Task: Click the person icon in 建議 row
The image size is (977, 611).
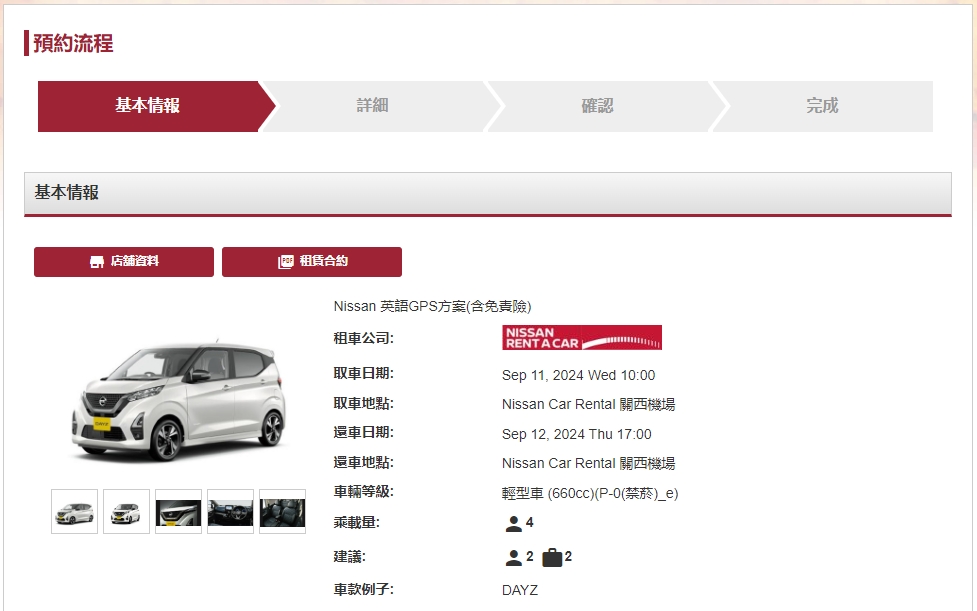Action: click(x=513, y=557)
